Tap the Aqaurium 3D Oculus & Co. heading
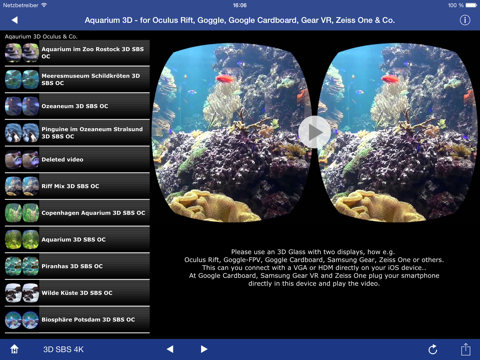Image resolution: width=480 pixels, height=360 pixels. tap(41, 36)
